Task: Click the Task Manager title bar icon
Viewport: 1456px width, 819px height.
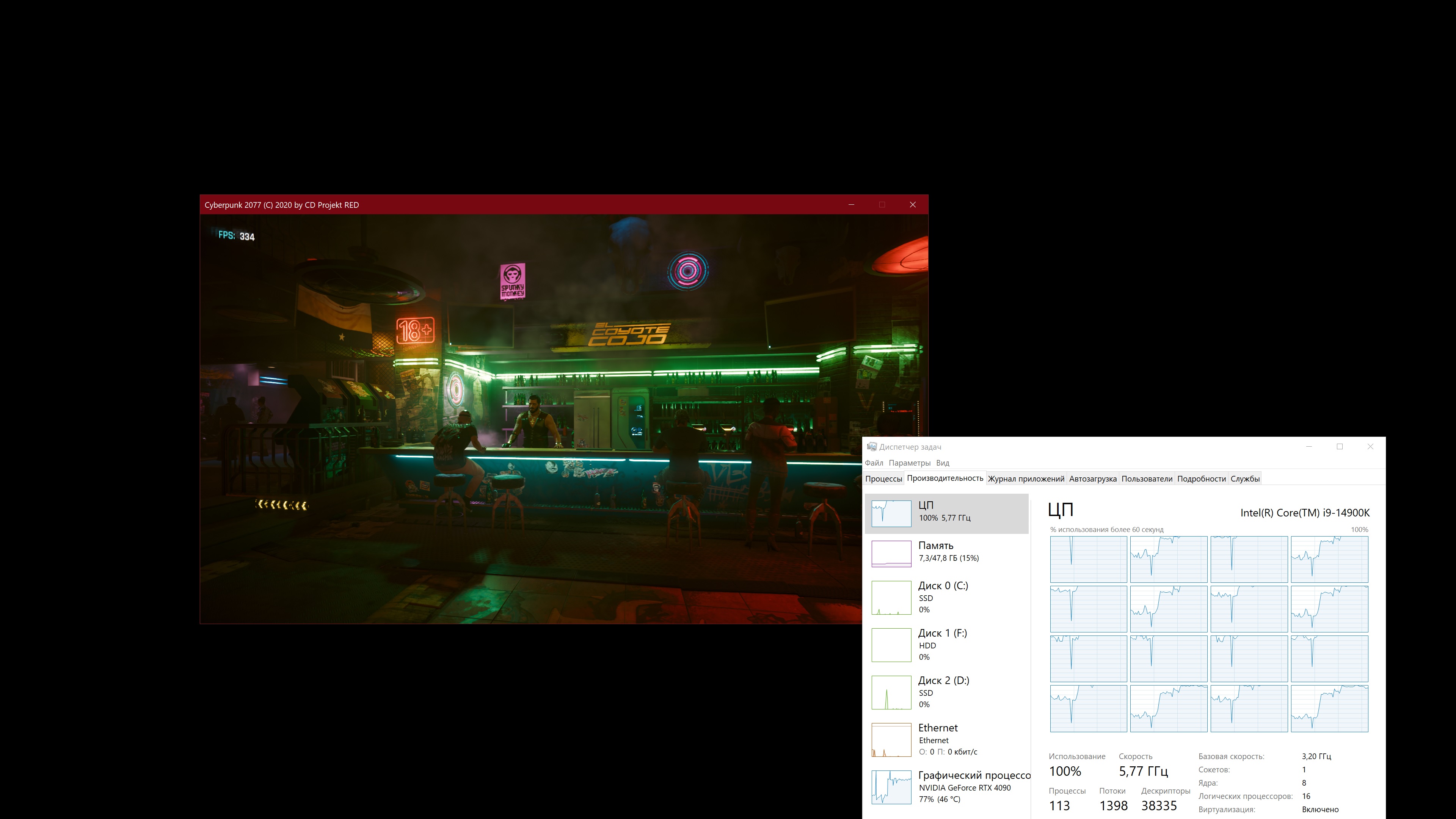Action: click(872, 447)
